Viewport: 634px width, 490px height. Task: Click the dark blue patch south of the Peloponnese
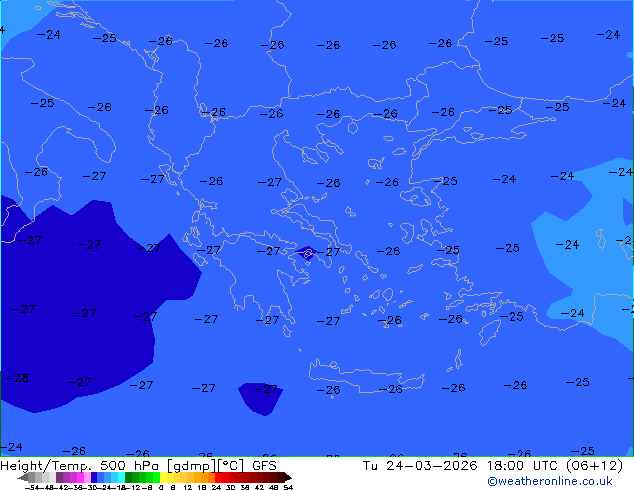coord(261,399)
